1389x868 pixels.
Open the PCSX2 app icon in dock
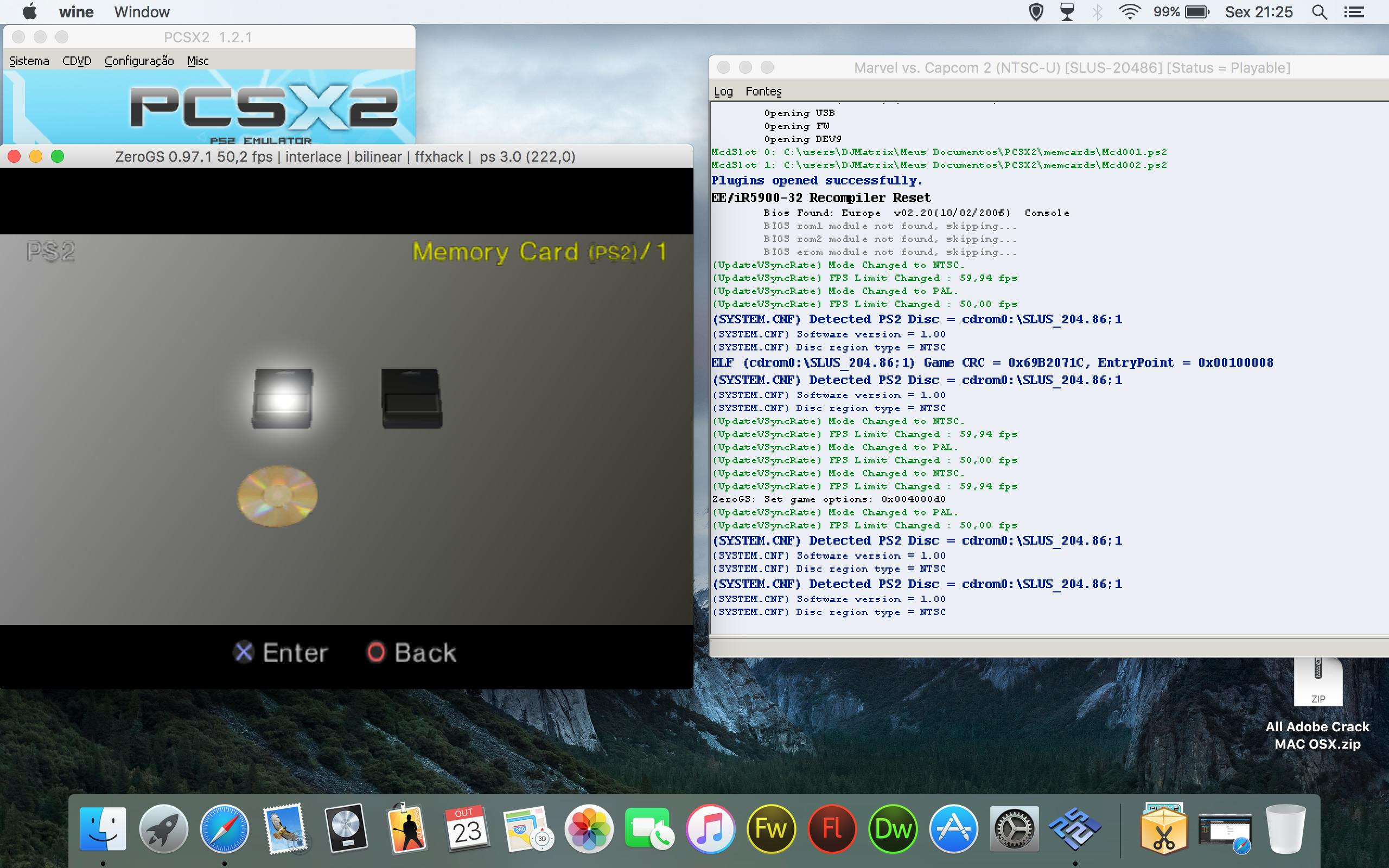pos(1074,829)
